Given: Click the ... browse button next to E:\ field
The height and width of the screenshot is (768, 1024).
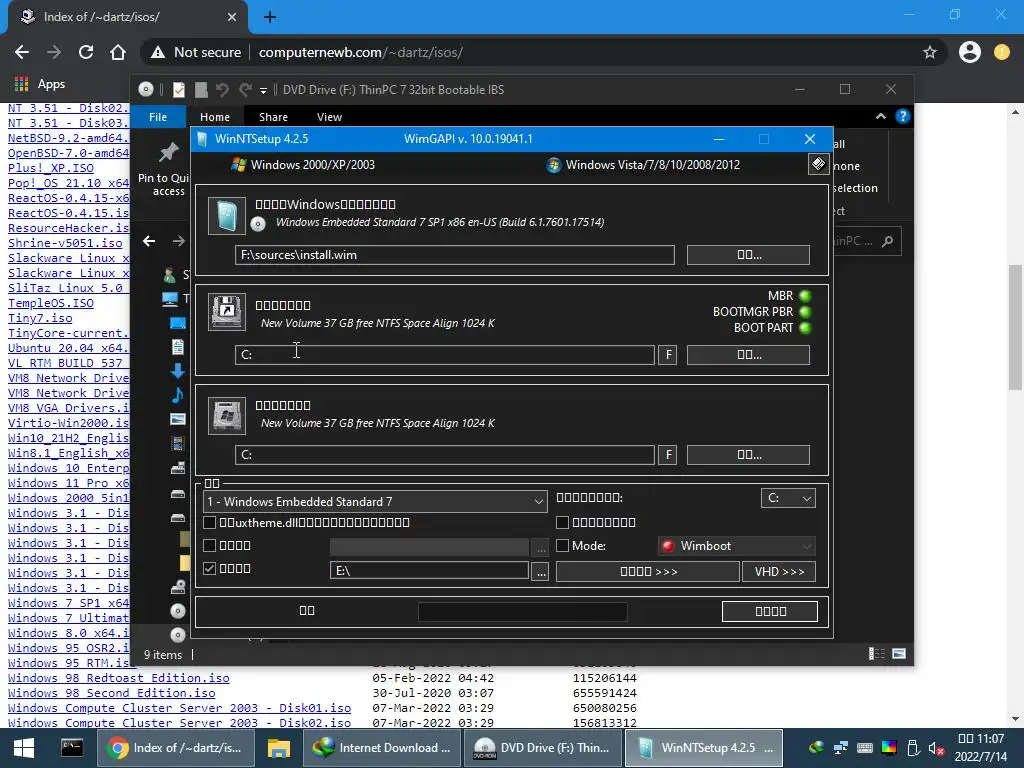Looking at the screenshot, I should point(540,571).
